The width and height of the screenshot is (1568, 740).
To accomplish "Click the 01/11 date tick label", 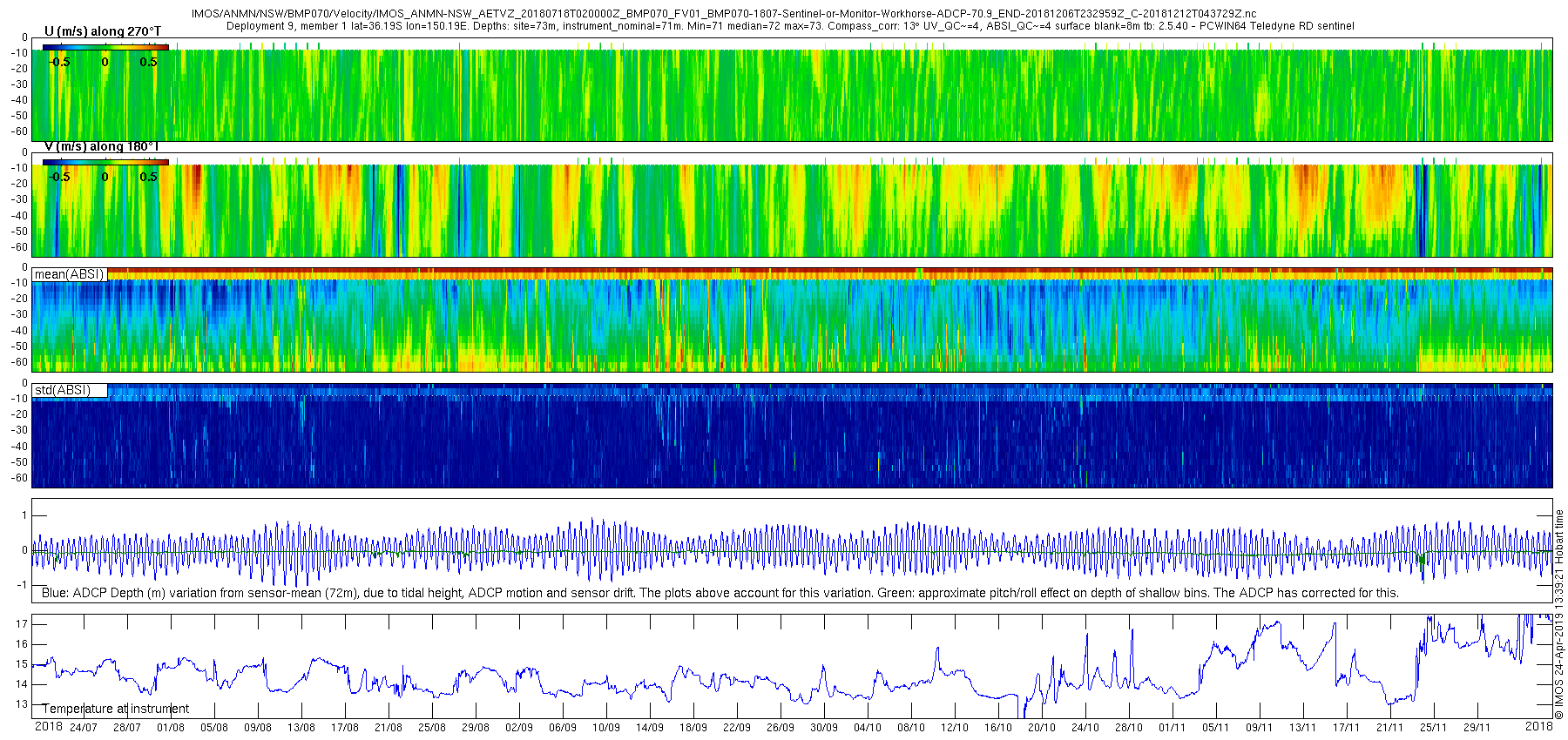I will (1173, 727).
